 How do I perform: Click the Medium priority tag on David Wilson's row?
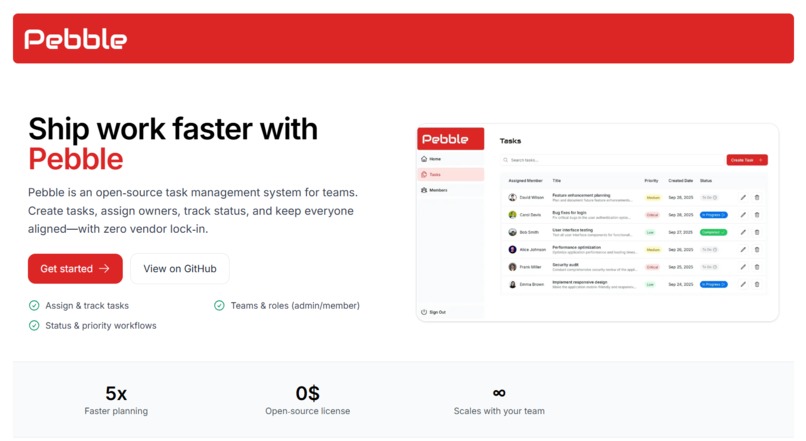pyautogui.click(x=653, y=197)
